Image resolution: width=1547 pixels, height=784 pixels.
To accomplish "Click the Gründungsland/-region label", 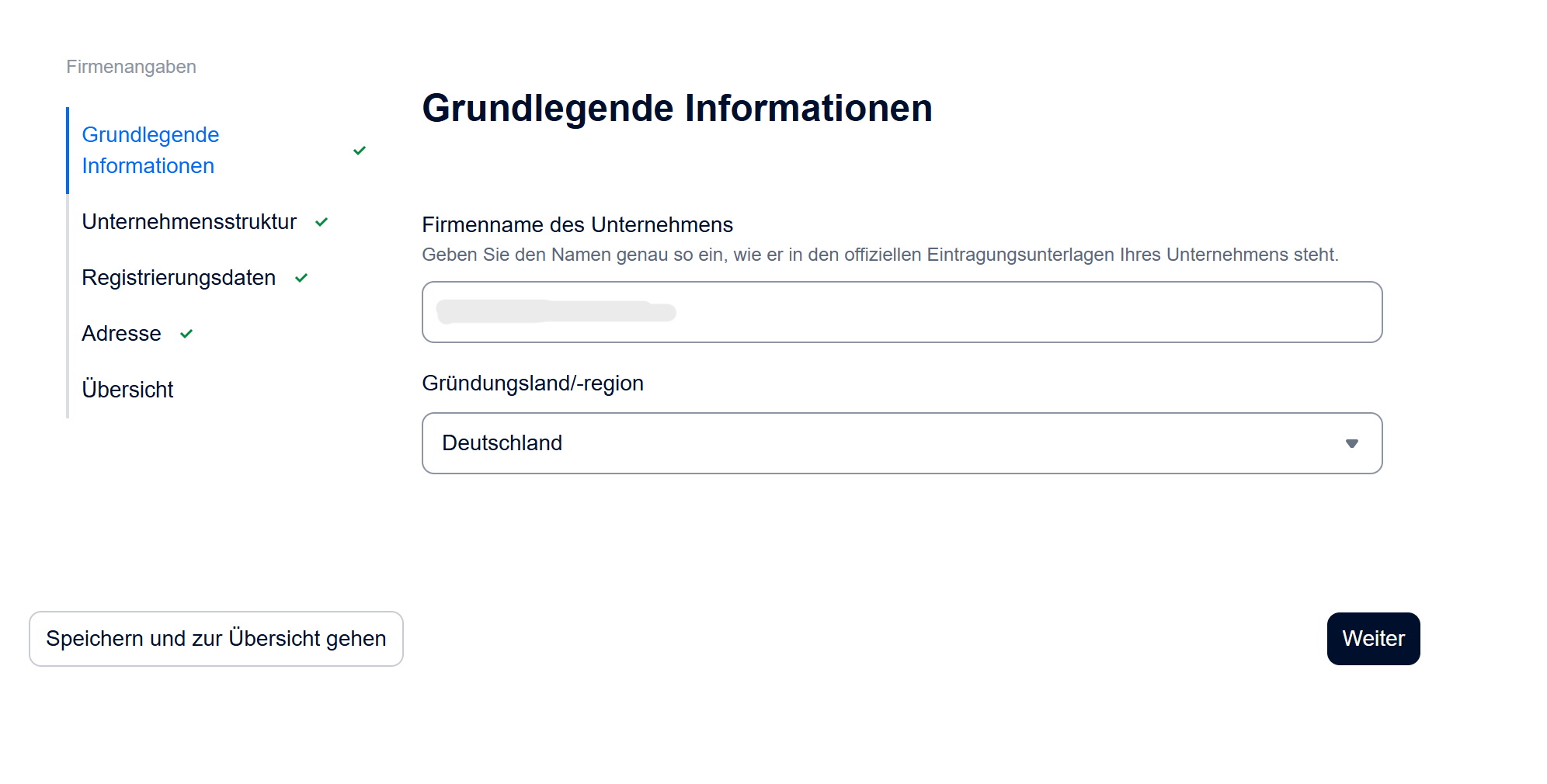I will [533, 383].
